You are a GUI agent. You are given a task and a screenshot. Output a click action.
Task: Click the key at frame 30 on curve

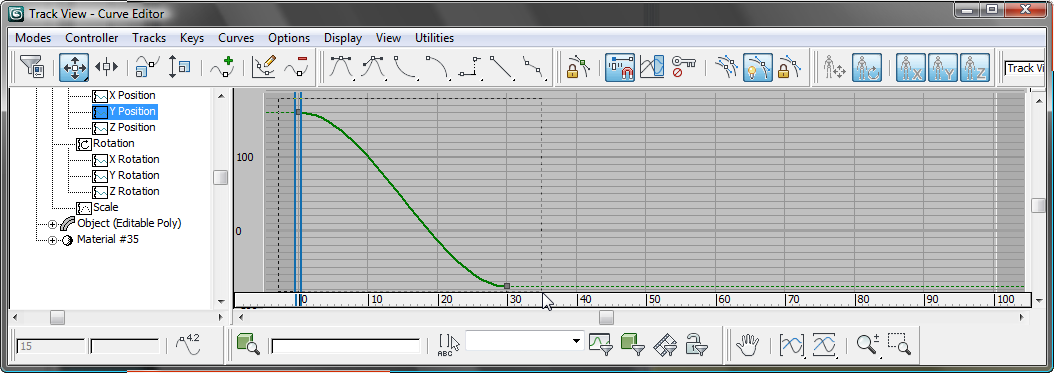coord(507,286)
